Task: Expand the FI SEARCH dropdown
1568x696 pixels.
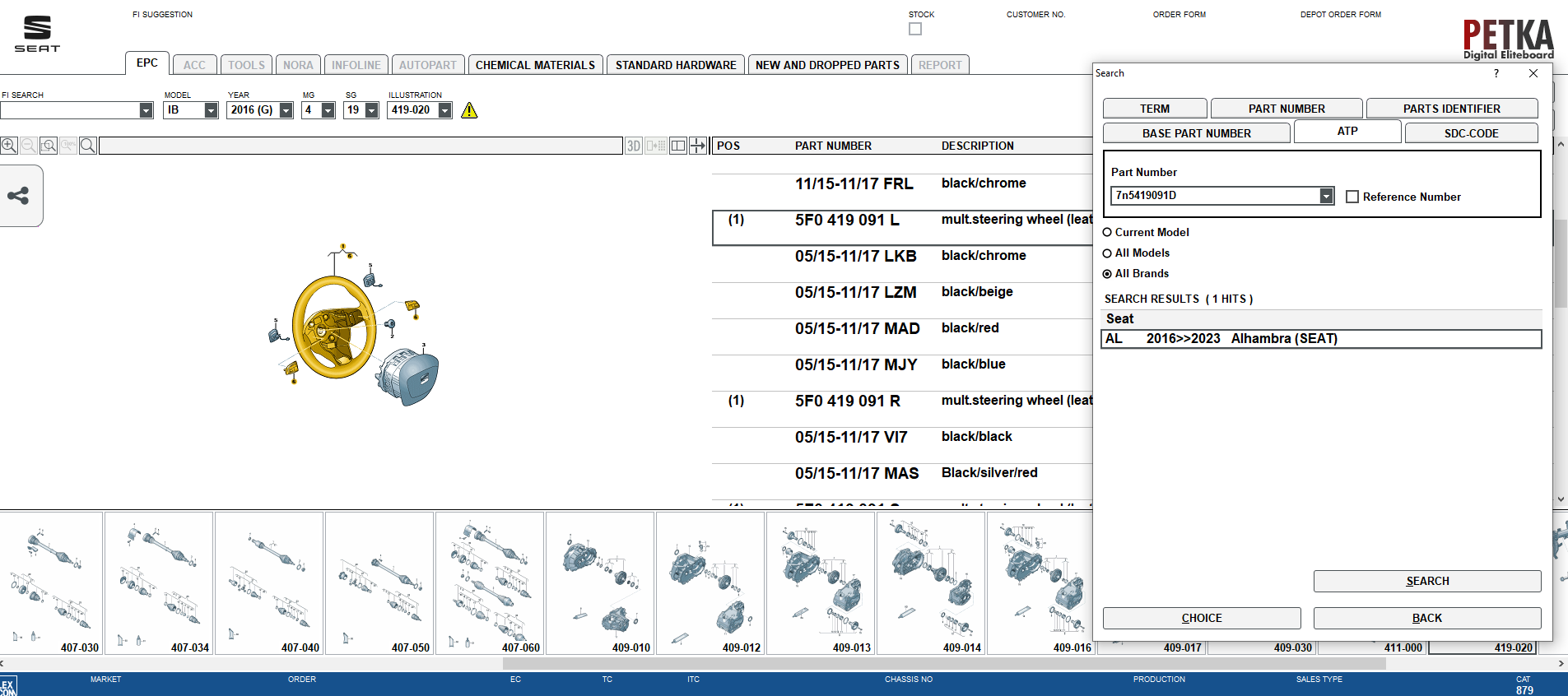Action: (x=146, y=110)
